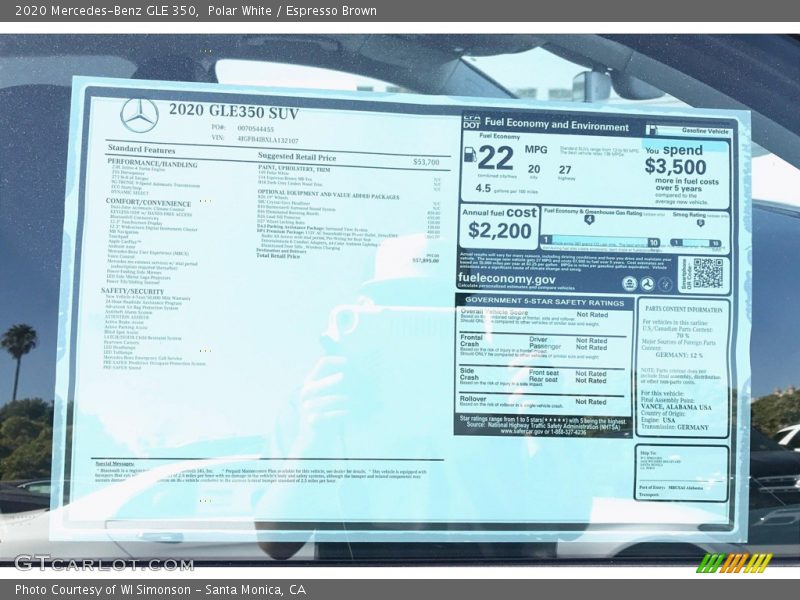Click the 'PARTS CONTENT INFORMATION' heading
The height and width of the screenshot is (600, 800).
coord(684,309)
